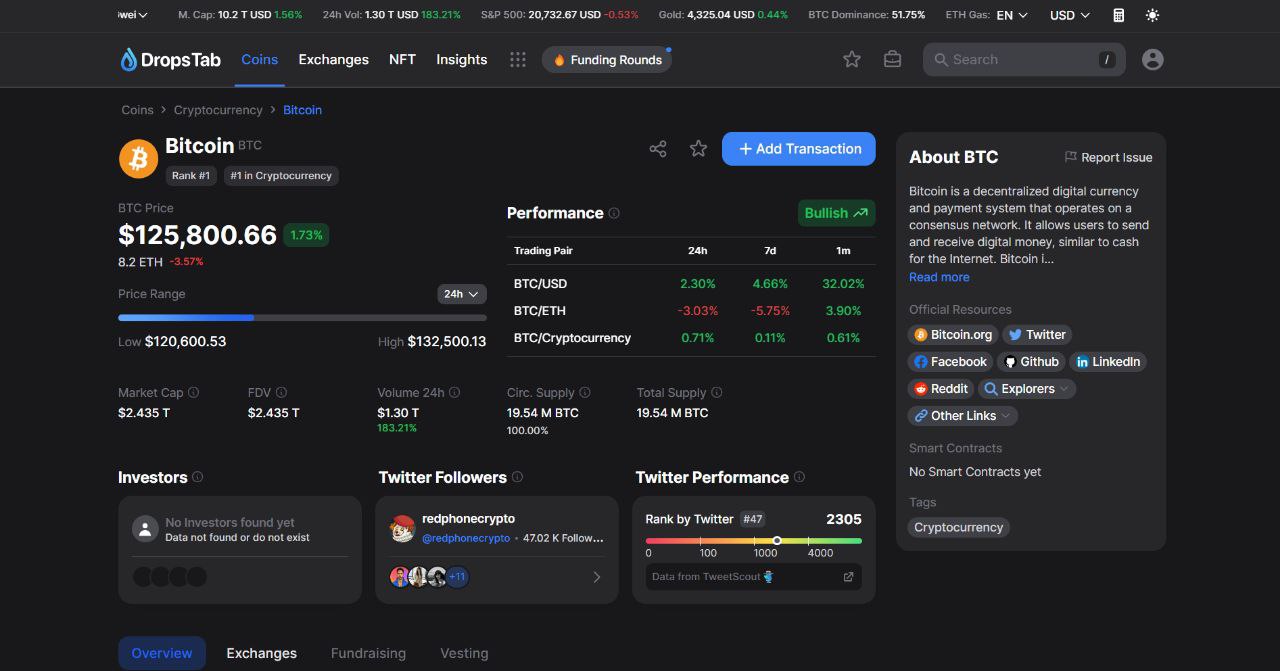Screen dimensions: 1280x671
Task: Open the Bitcoin.org official link
Action: click(953, 335)
